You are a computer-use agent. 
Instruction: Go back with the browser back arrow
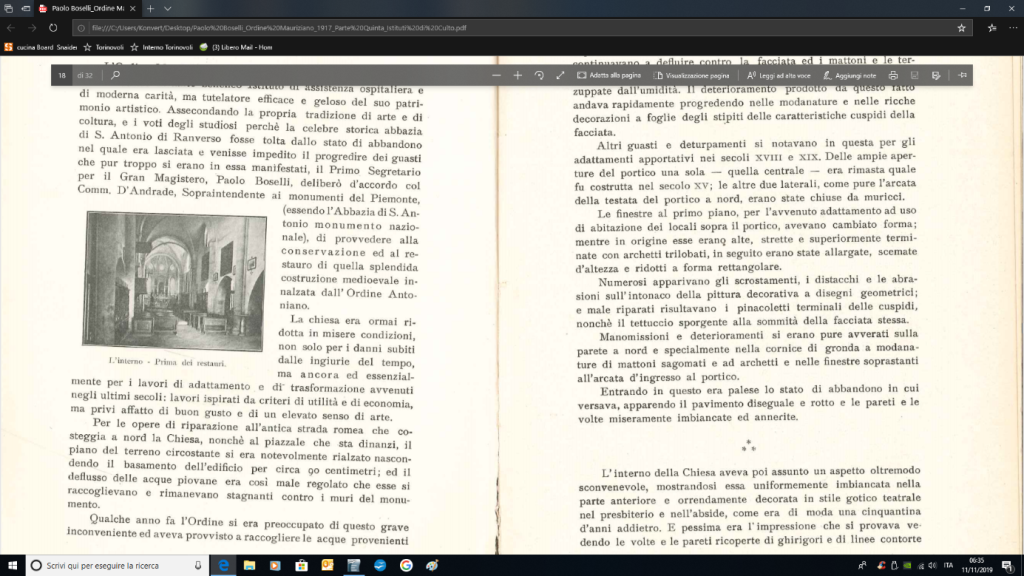(x=11, y=28)
